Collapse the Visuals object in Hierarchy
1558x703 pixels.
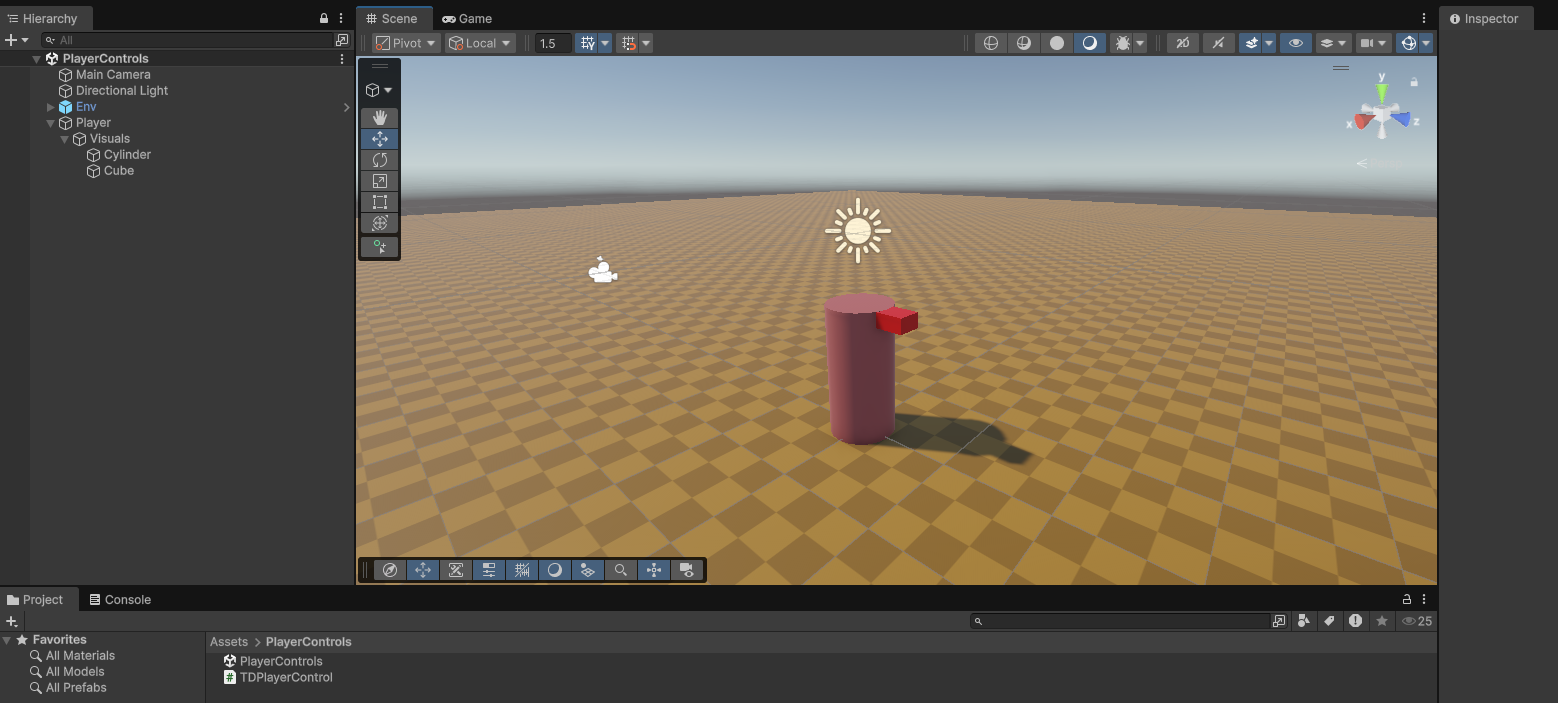tap(65, 139)
